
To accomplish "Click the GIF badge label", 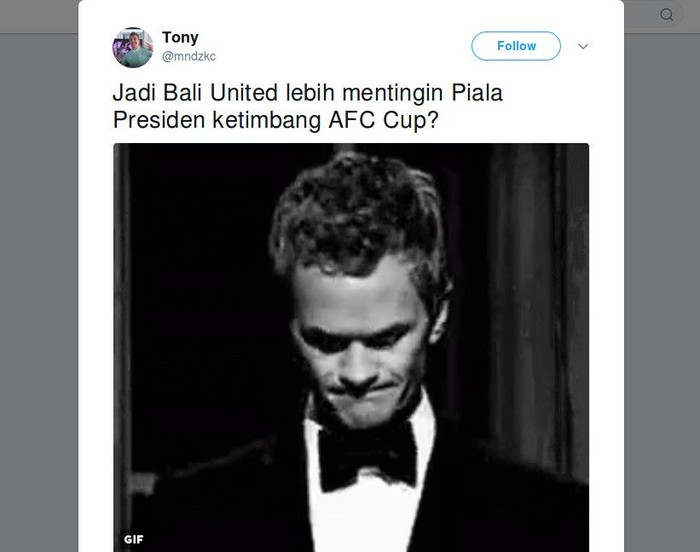I will pyautogui.click(x=133, y=539).
